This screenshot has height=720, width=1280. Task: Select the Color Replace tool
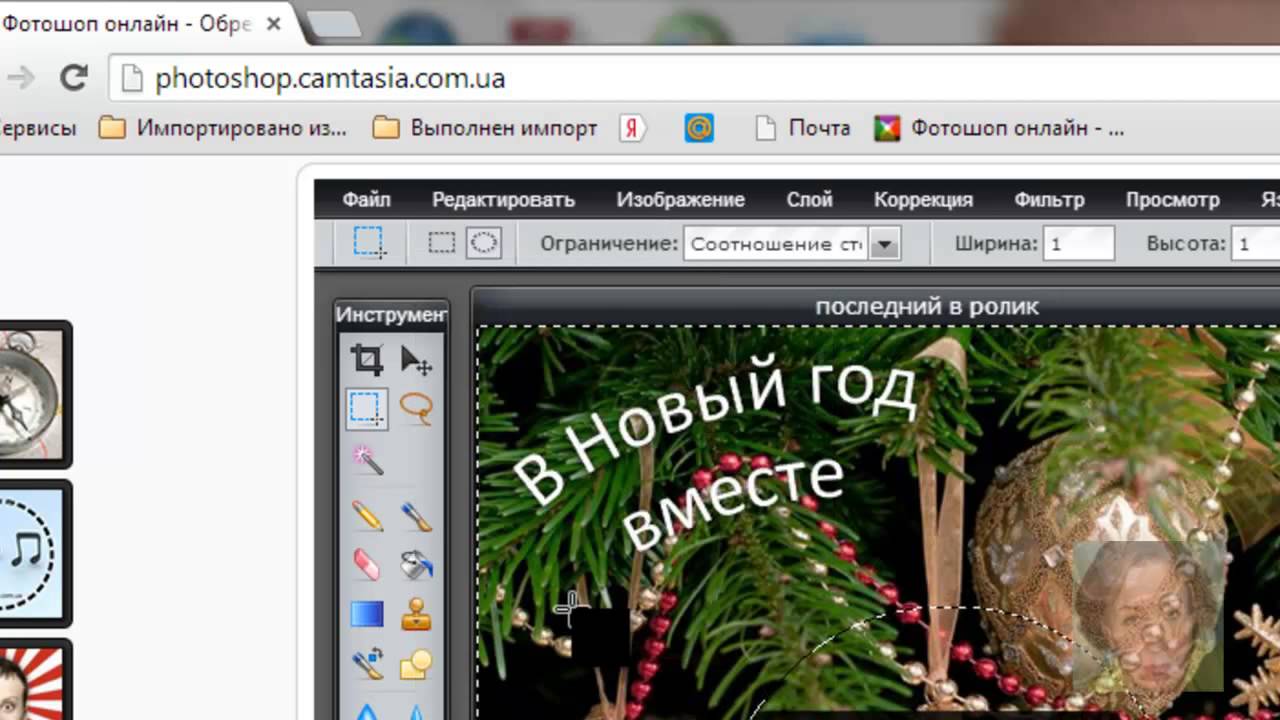click(367, 663)
